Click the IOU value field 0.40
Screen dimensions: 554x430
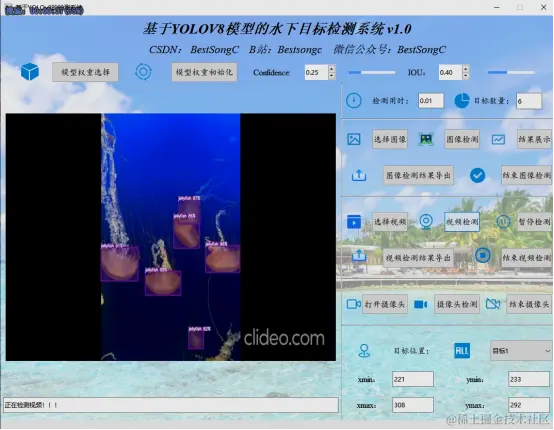(x=450, y=72)
